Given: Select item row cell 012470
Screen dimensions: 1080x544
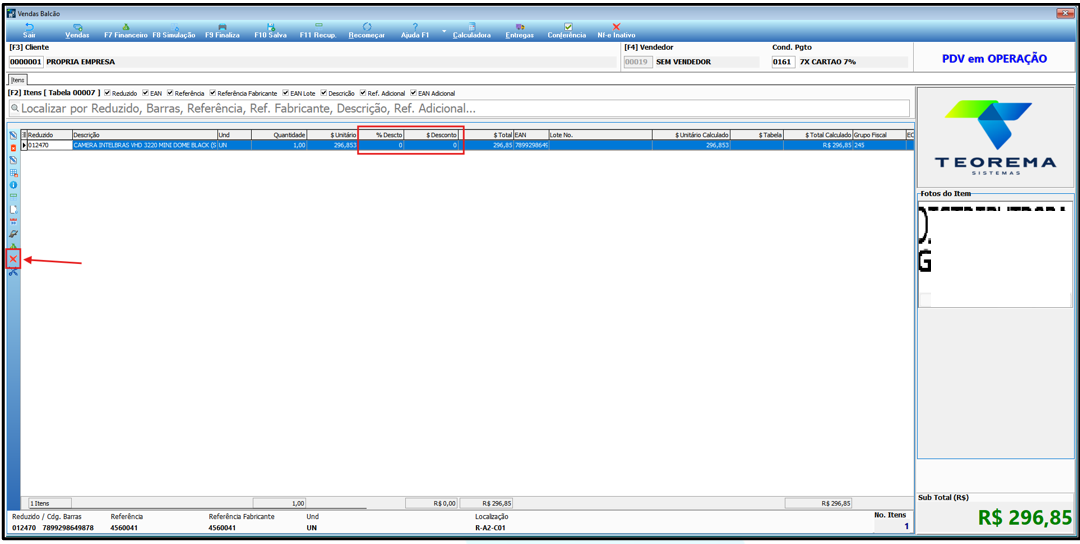Looking at the screenshot, I should pyautogui.click(x=50, y=145).
